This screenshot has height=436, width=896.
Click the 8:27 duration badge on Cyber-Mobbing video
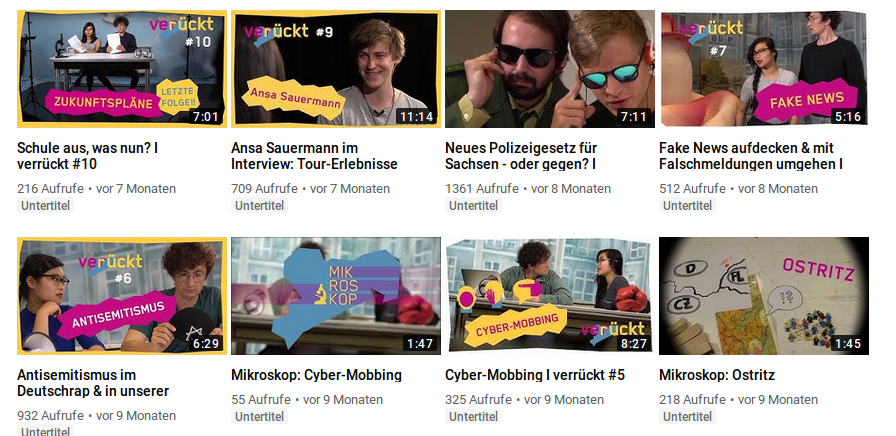tap(634, 345)
